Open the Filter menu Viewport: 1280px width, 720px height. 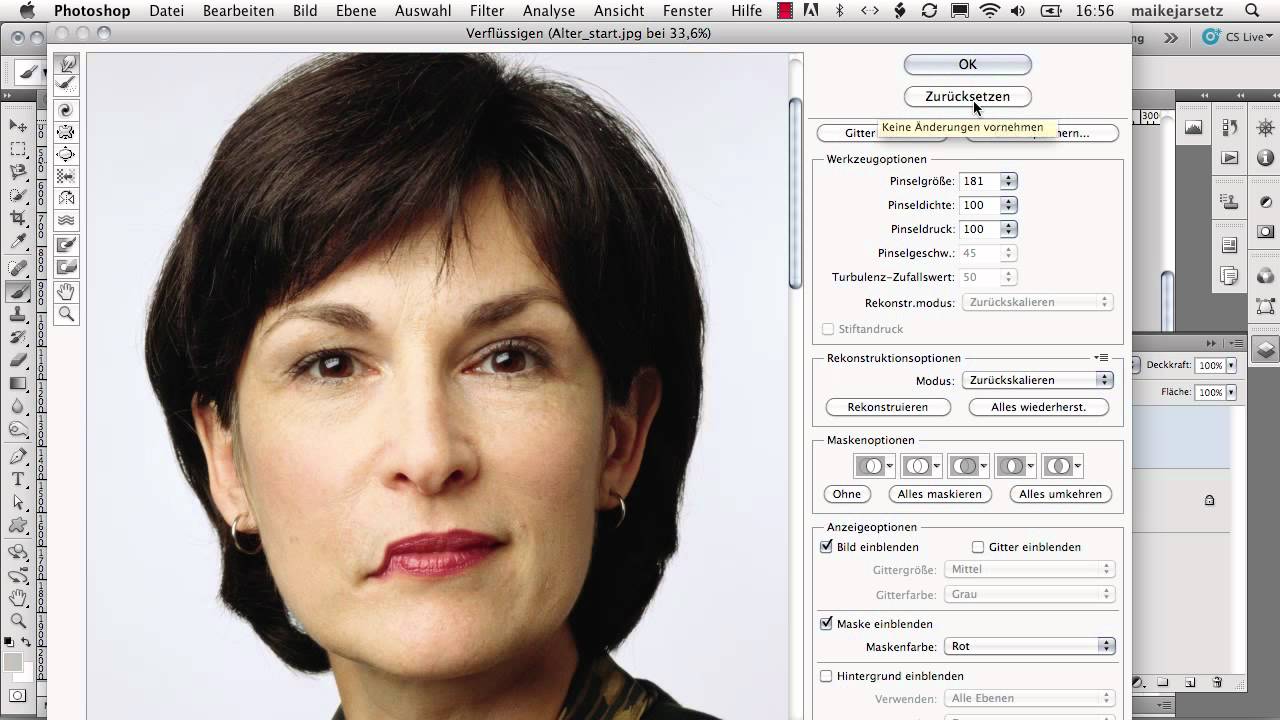tap(487, 11)
